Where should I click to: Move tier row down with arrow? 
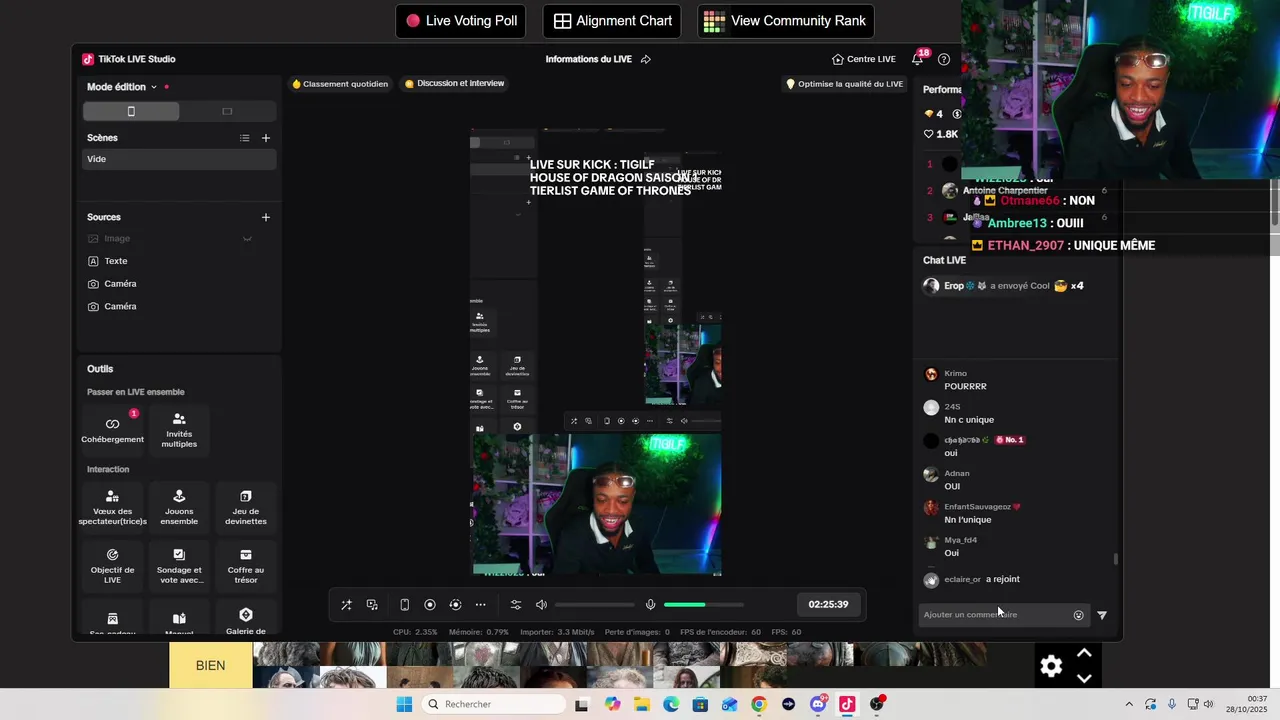tap(1084, 678)
